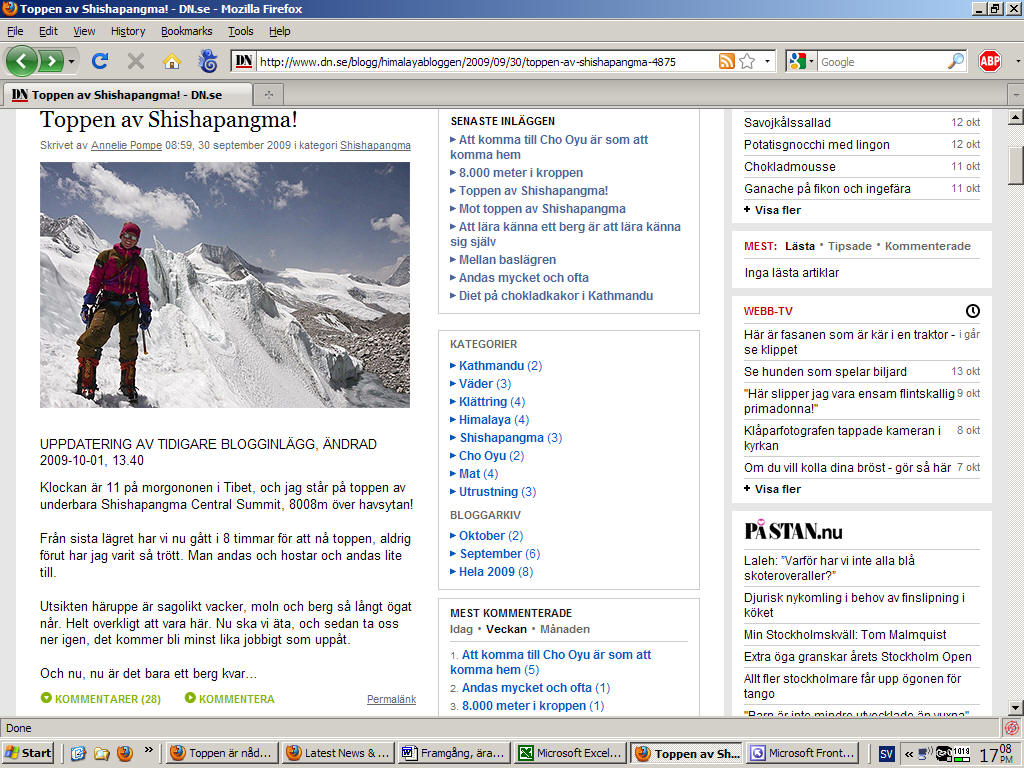Click the SV language indicator in tray
Viewport: 1024px width, 768px height.
point(886,754)
